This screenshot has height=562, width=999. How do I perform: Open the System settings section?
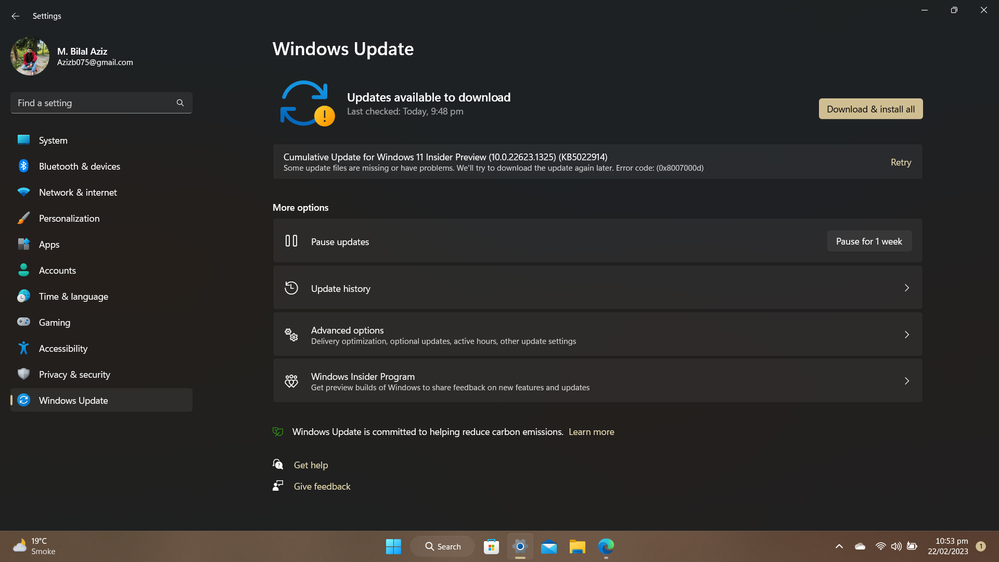pos(101,140)
